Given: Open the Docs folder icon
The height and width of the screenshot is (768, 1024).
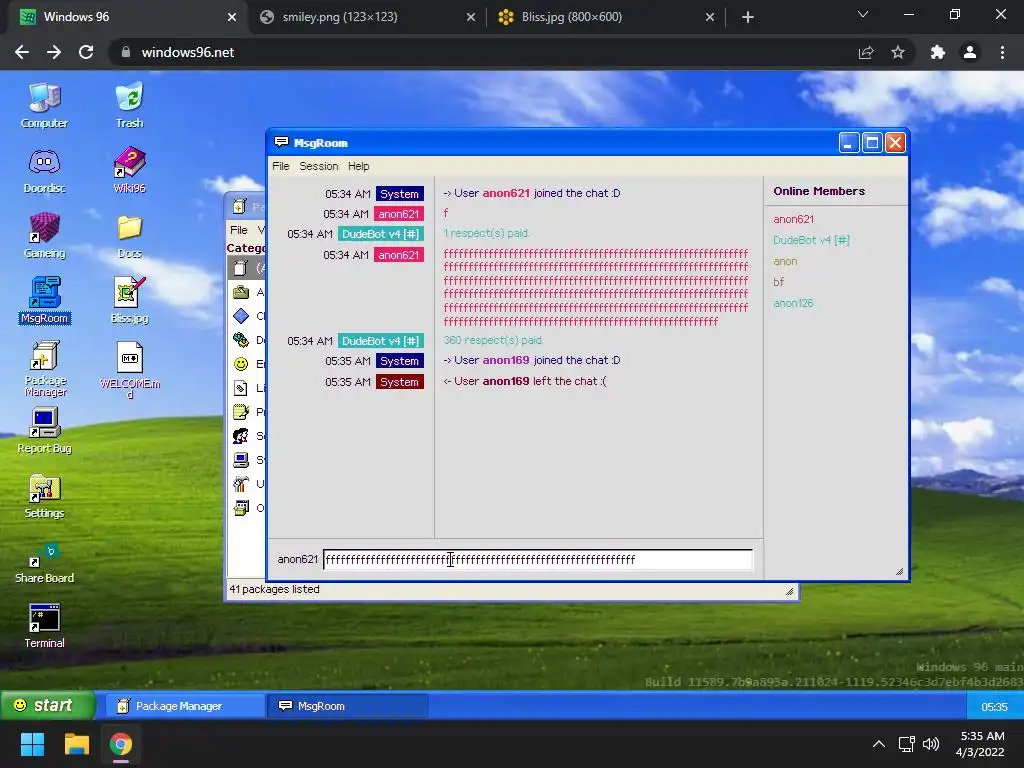Looking at the screenshot, I should point(129,235).
